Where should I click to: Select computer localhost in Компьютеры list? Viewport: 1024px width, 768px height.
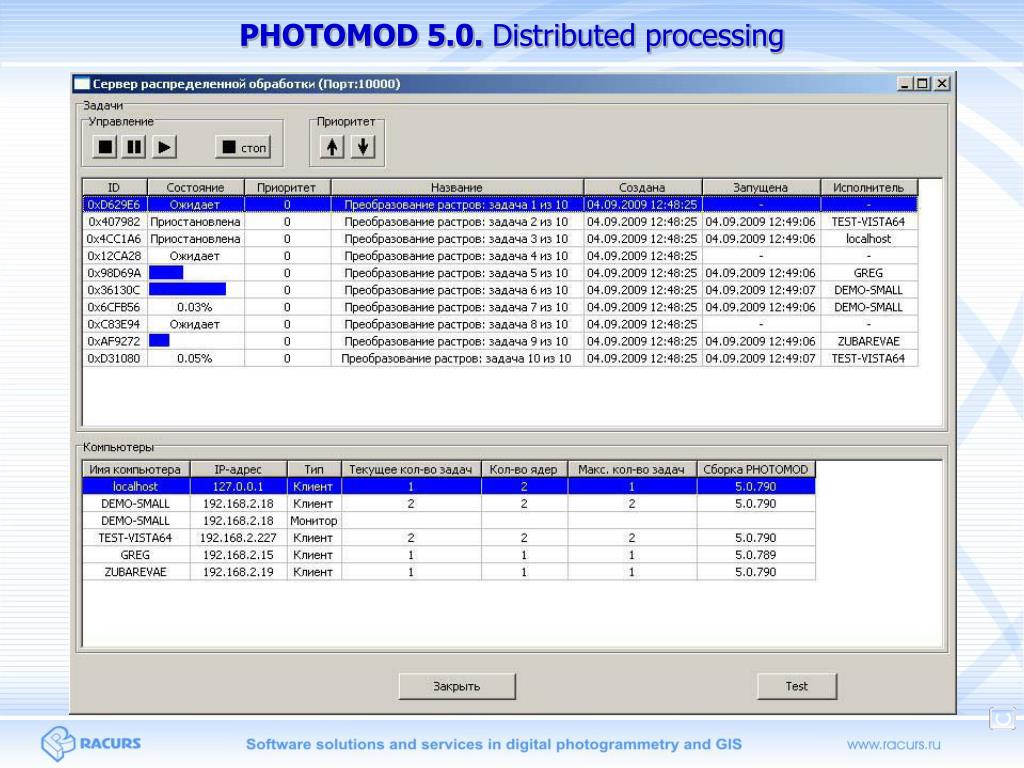pos(449,487)
